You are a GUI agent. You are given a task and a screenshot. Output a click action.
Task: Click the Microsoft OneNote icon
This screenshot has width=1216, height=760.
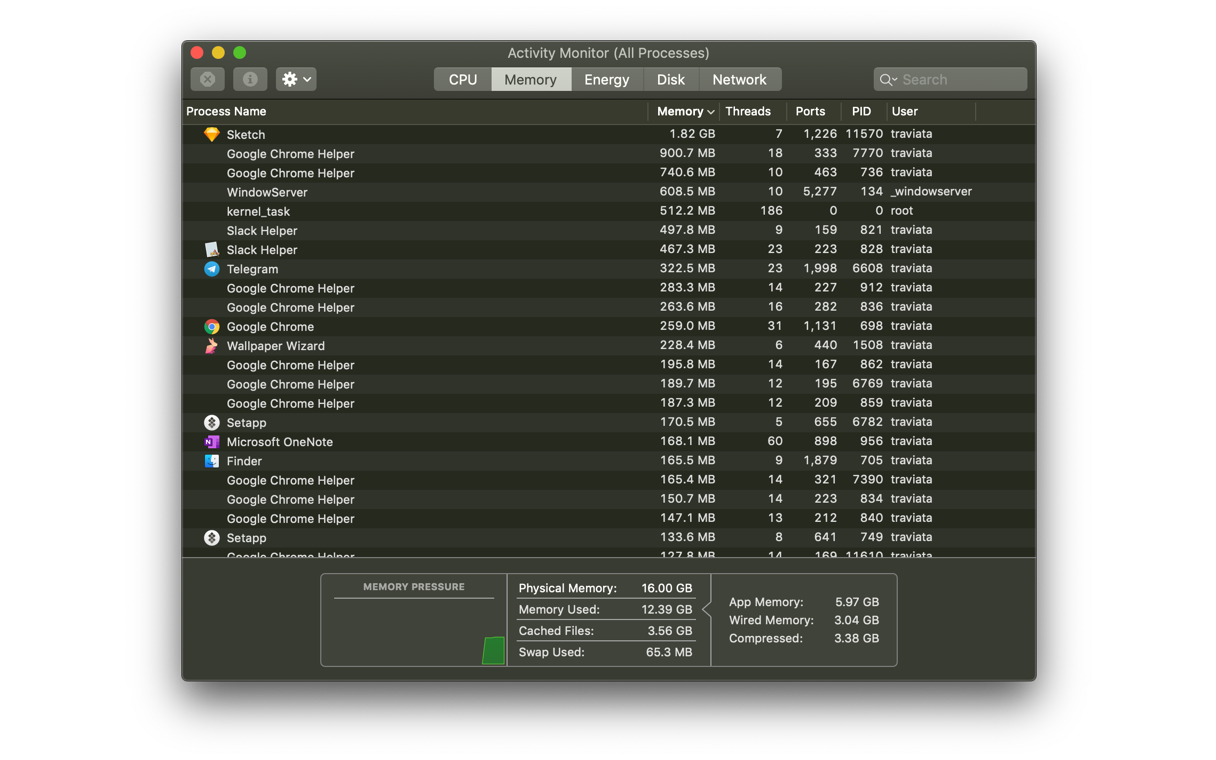coord(212,442)
